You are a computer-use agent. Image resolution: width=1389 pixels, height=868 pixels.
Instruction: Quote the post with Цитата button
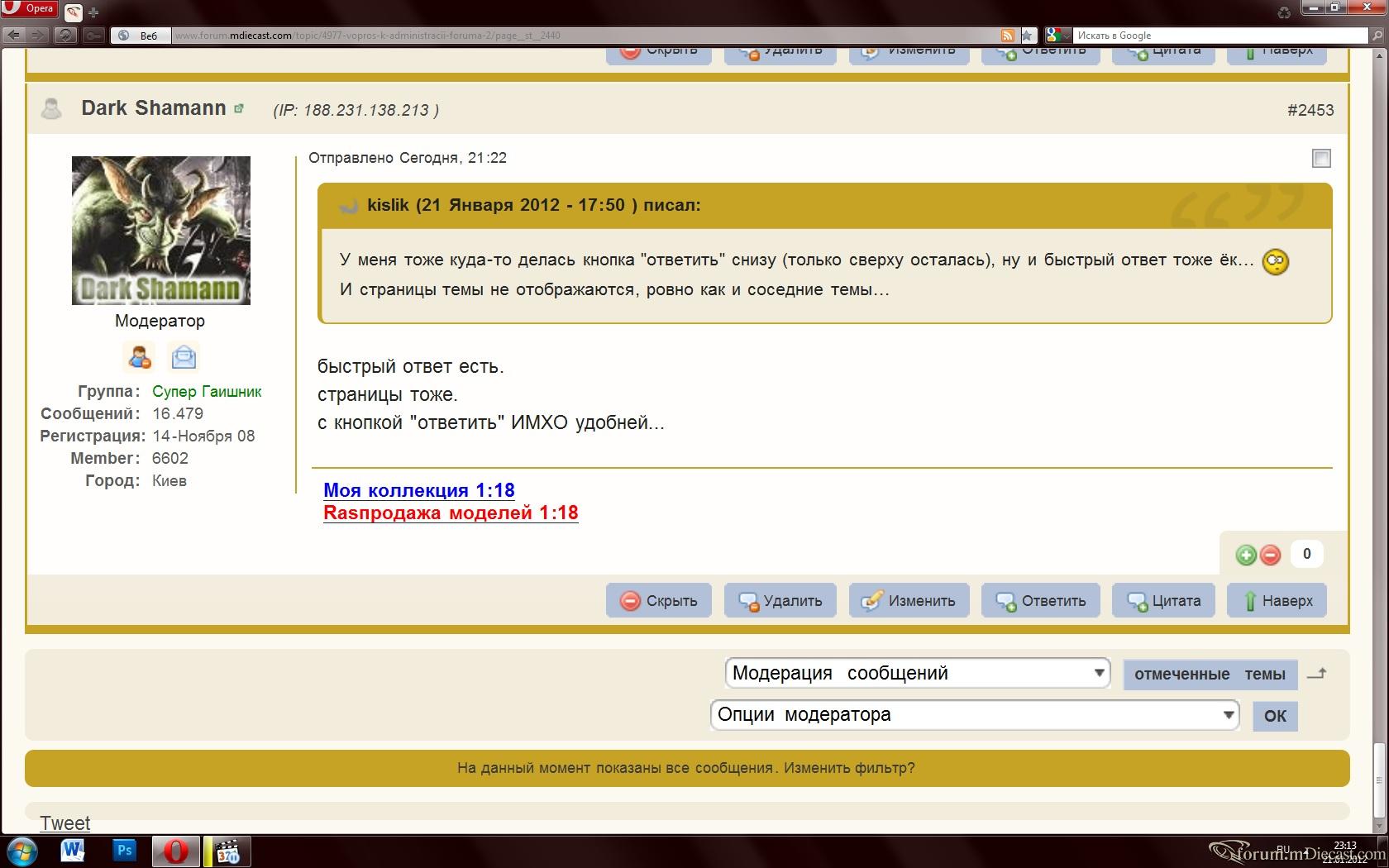pos(1163,600)
